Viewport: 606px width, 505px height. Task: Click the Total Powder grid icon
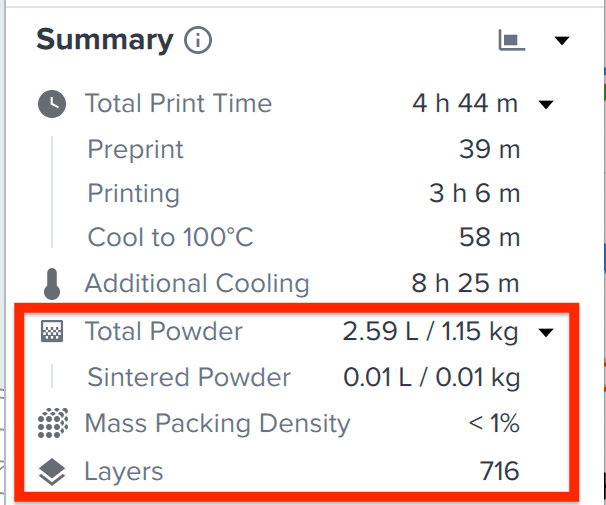point(52,331)
